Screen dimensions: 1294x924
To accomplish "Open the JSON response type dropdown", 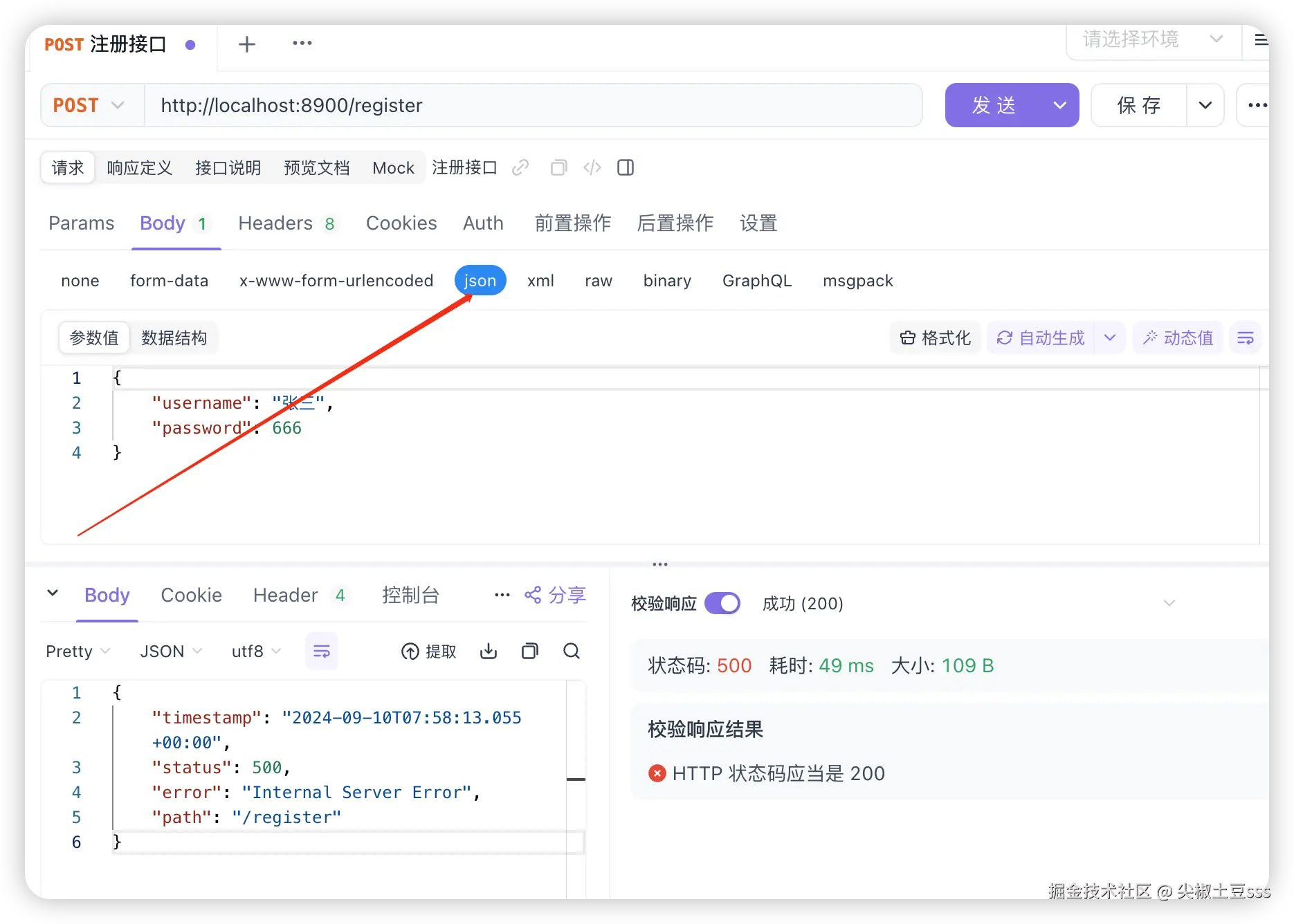I will pos(171,652).
